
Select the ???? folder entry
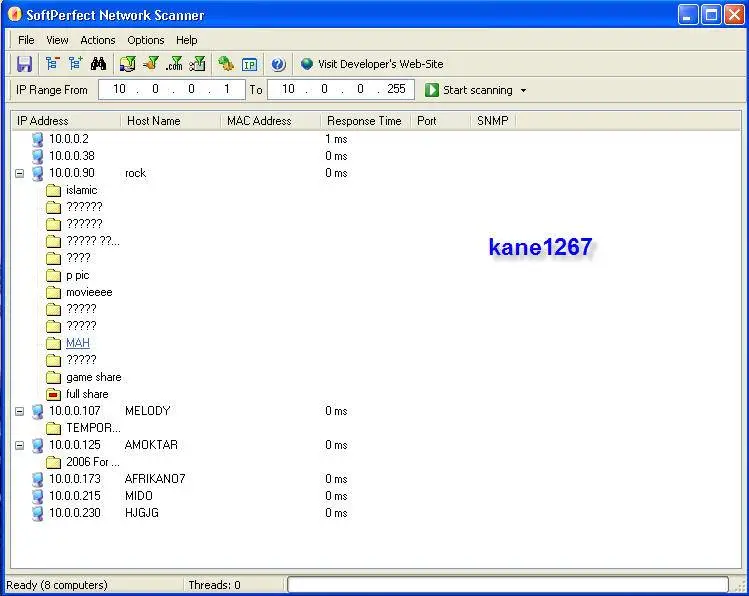tap(78, 258)
